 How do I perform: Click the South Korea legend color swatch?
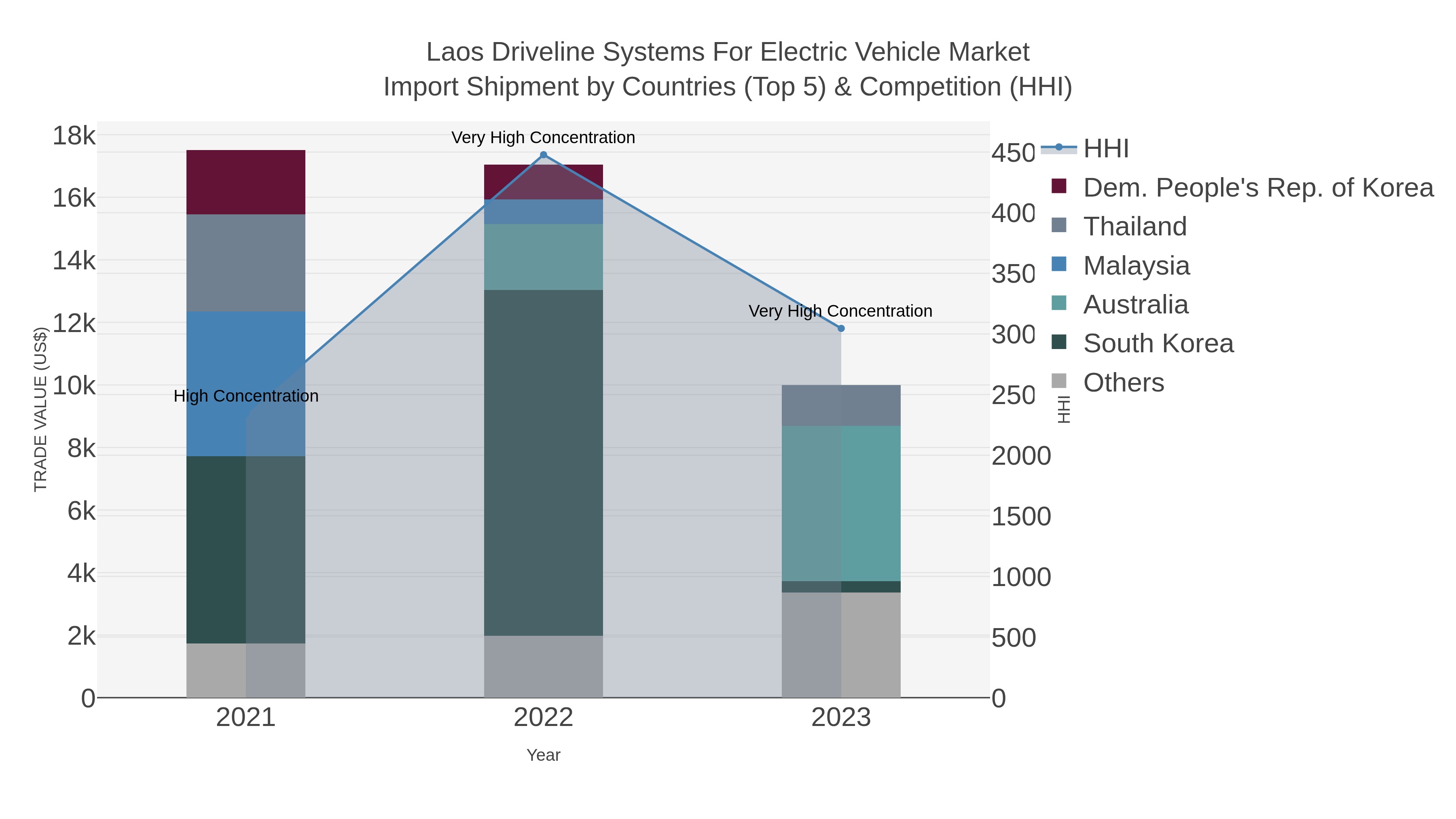1059,342
